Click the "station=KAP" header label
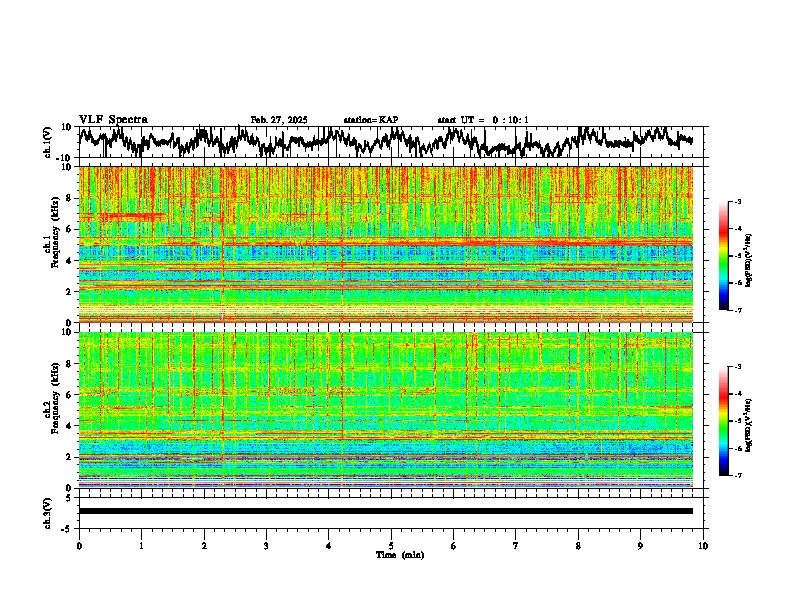Image resolution: width=792 pixels, height=612 pixels. tap(371, 120)
